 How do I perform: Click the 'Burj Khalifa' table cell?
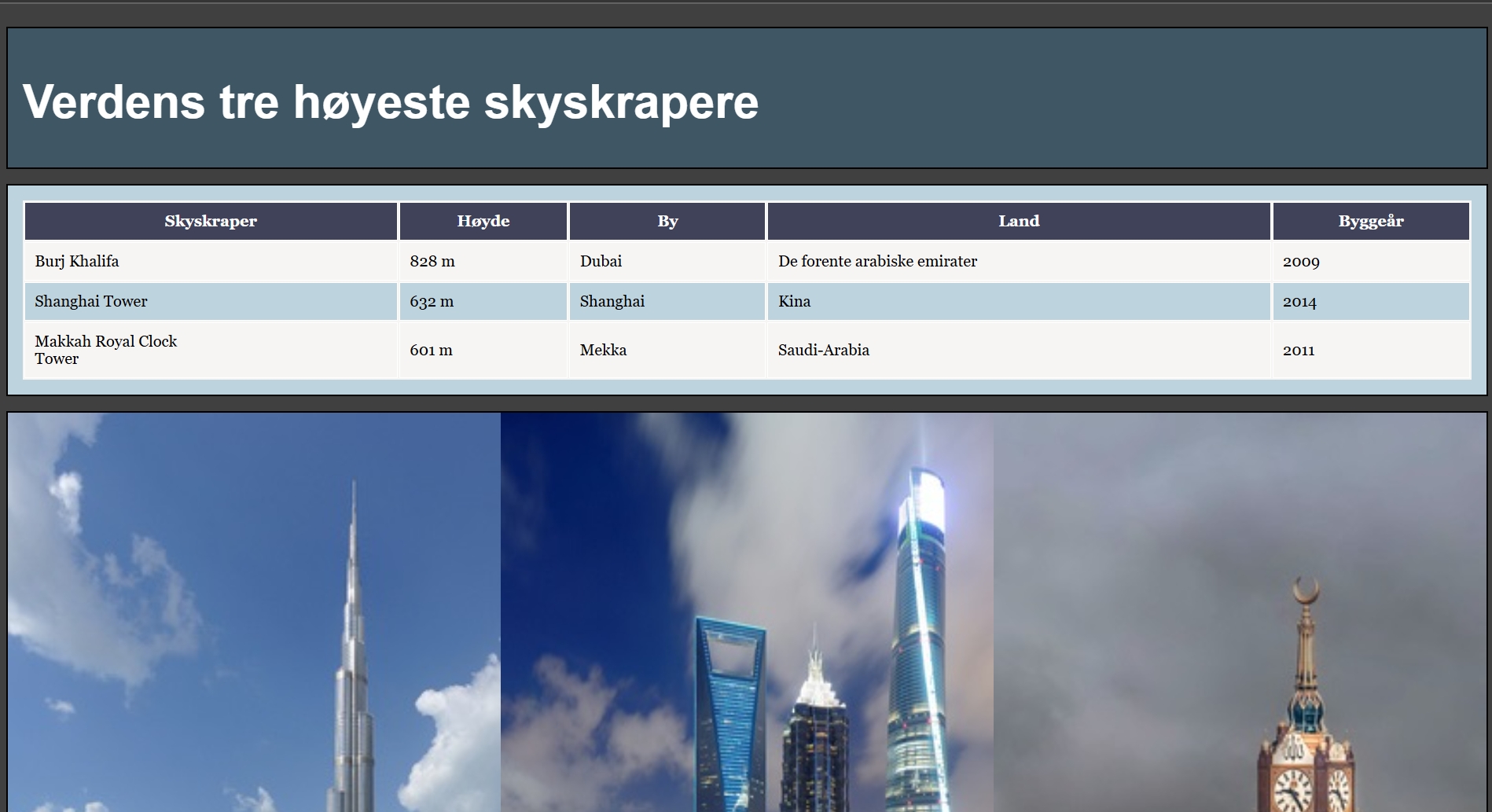tap(77, 262)
